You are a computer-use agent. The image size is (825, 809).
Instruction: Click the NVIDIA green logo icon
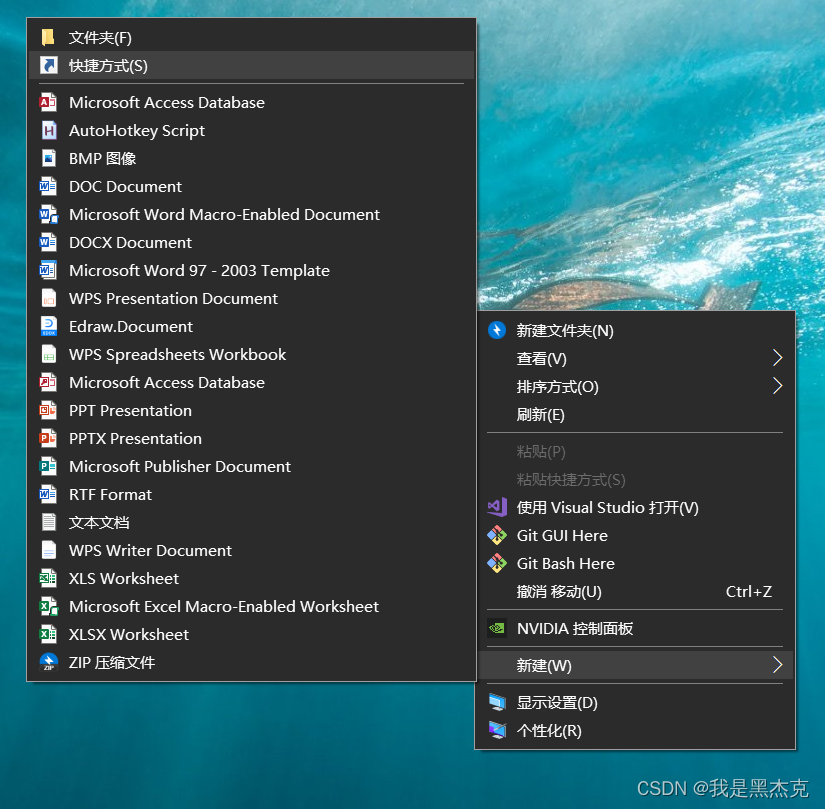pyautogui.click(x=497, y=628)
